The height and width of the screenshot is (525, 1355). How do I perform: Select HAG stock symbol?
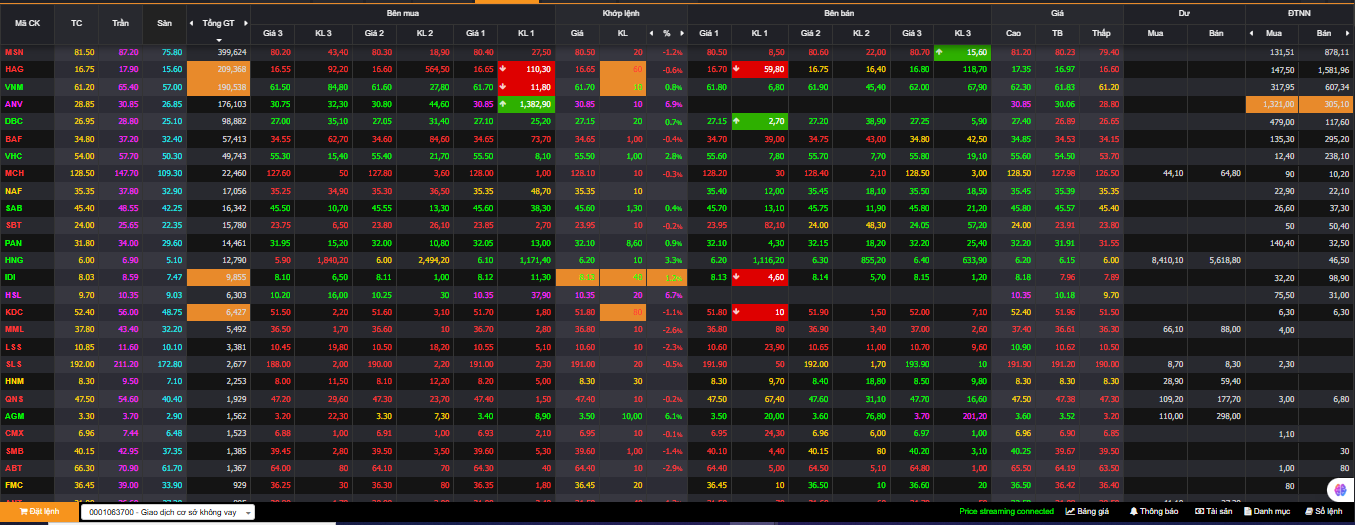14,69
